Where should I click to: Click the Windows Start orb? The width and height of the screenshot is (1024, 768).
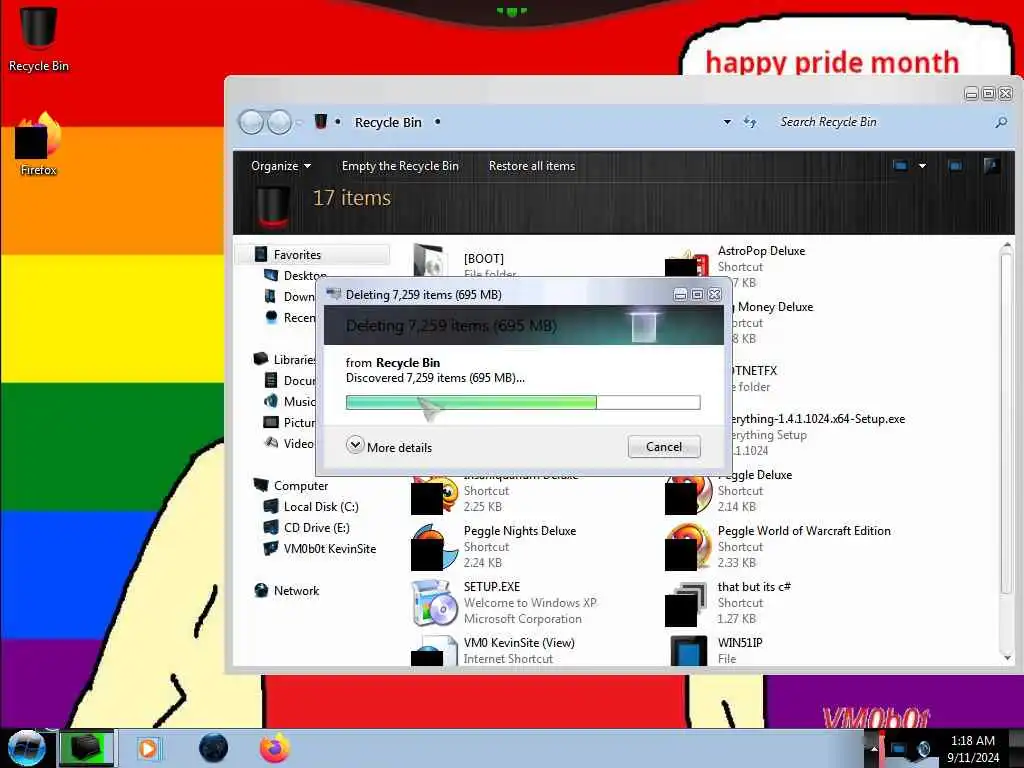click(x=26, y=748)
